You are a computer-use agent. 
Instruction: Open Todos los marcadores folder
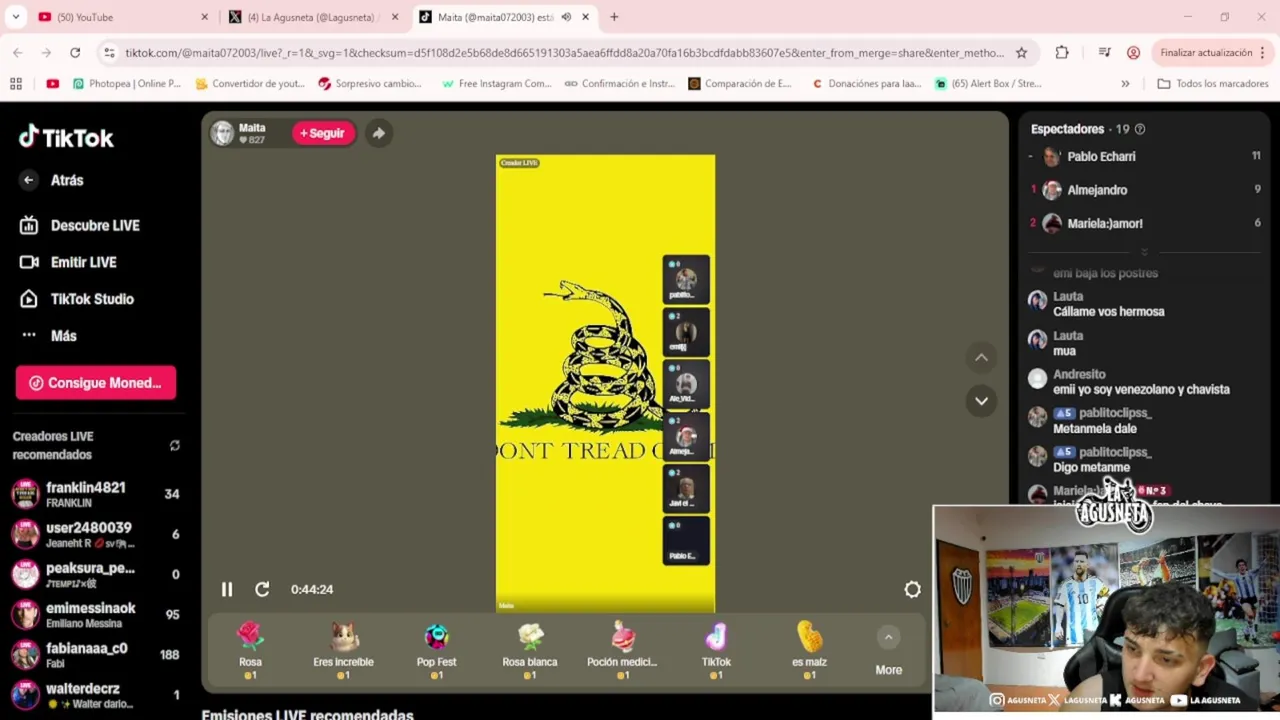point(1213,84)
